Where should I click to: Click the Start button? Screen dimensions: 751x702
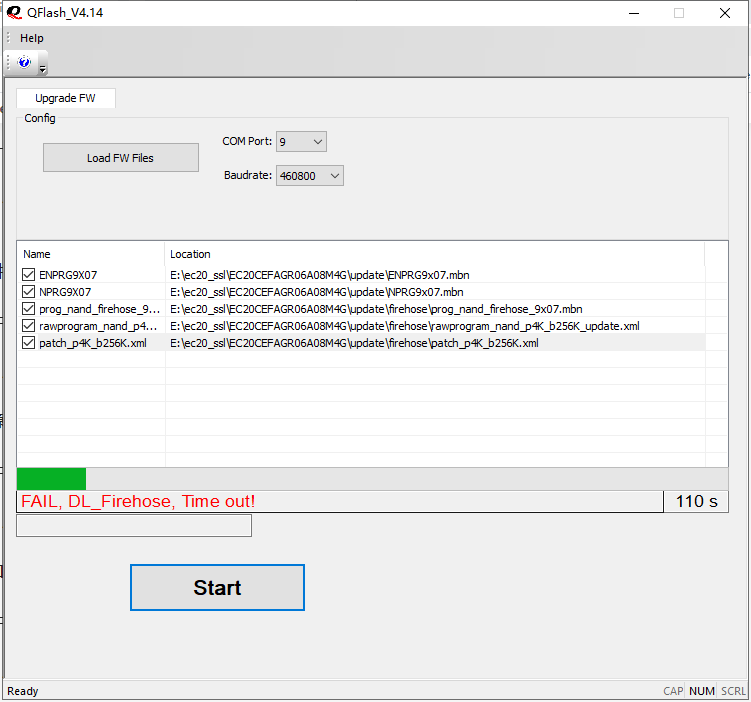(x=217, y=588)
